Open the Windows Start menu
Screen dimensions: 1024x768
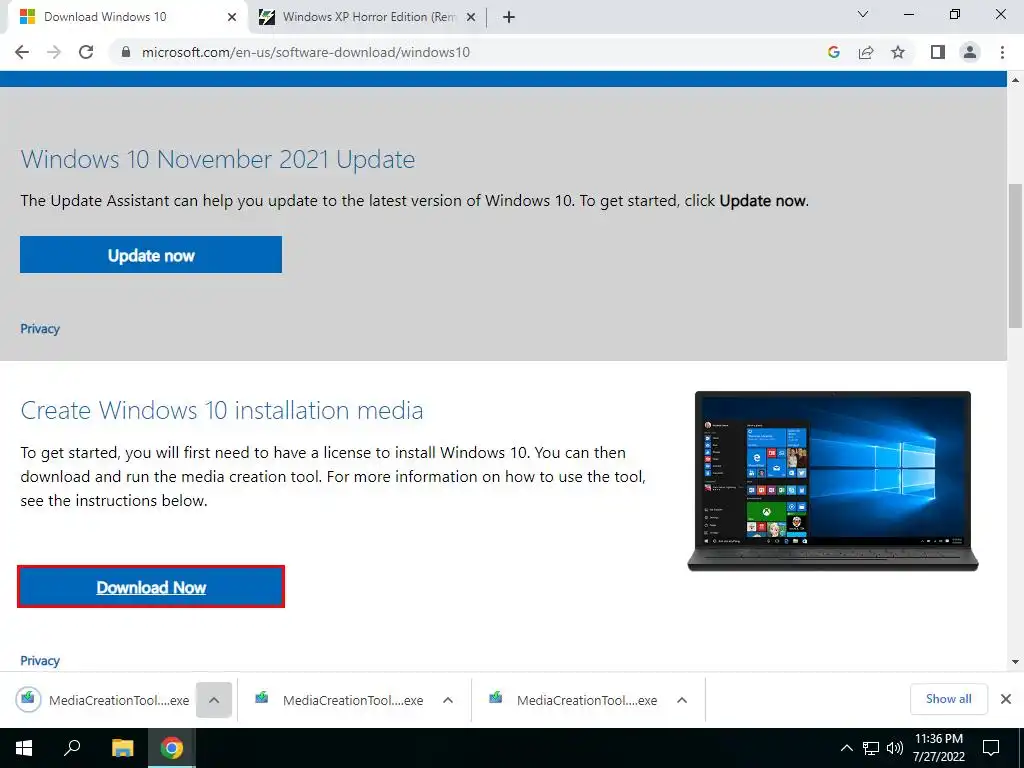coord(24,748)
